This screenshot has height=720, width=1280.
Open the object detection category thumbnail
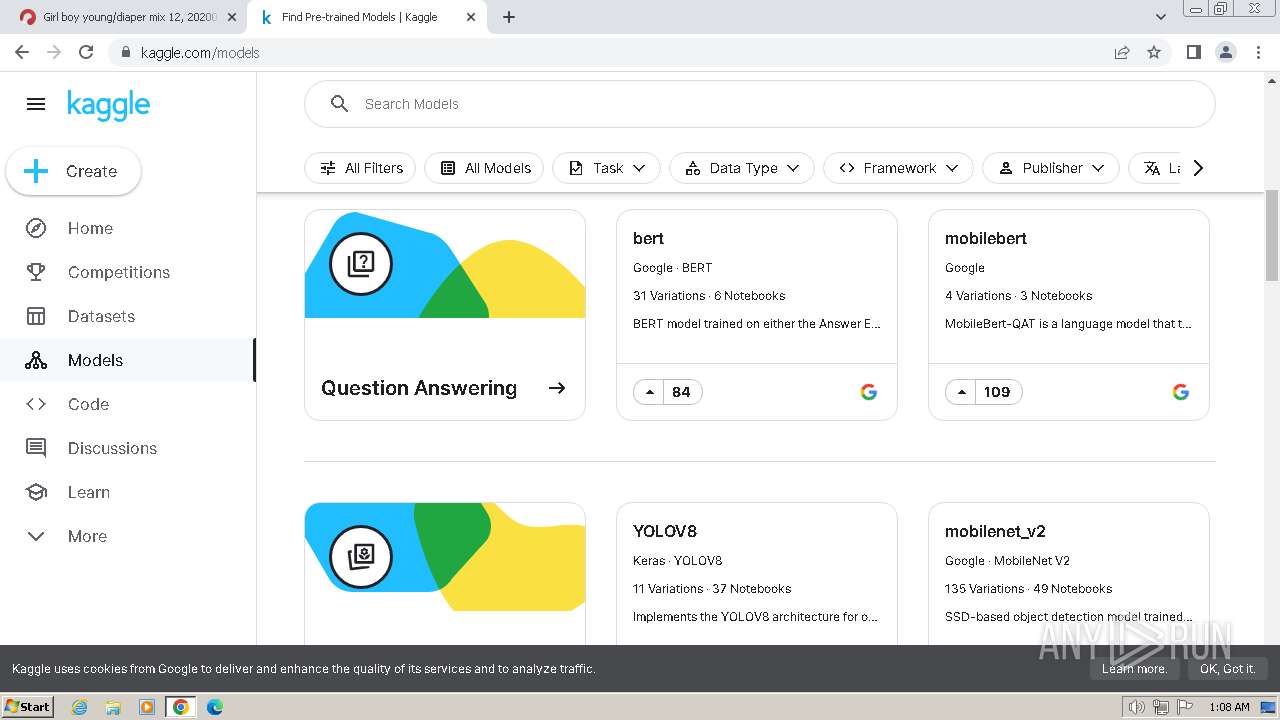445,557
